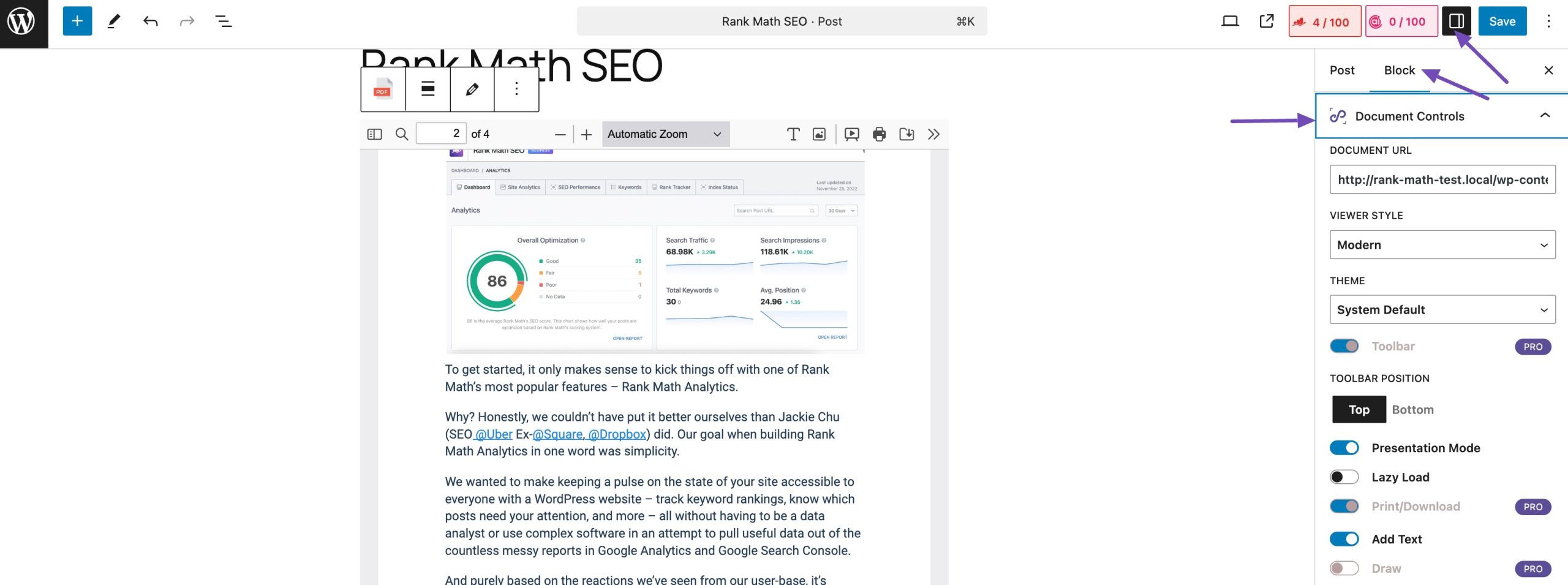The height and width of the screenshot is (585, 1568).
Task: Click the Keywords tab in PDF screenshot
Action: click(x=626, y=187)
